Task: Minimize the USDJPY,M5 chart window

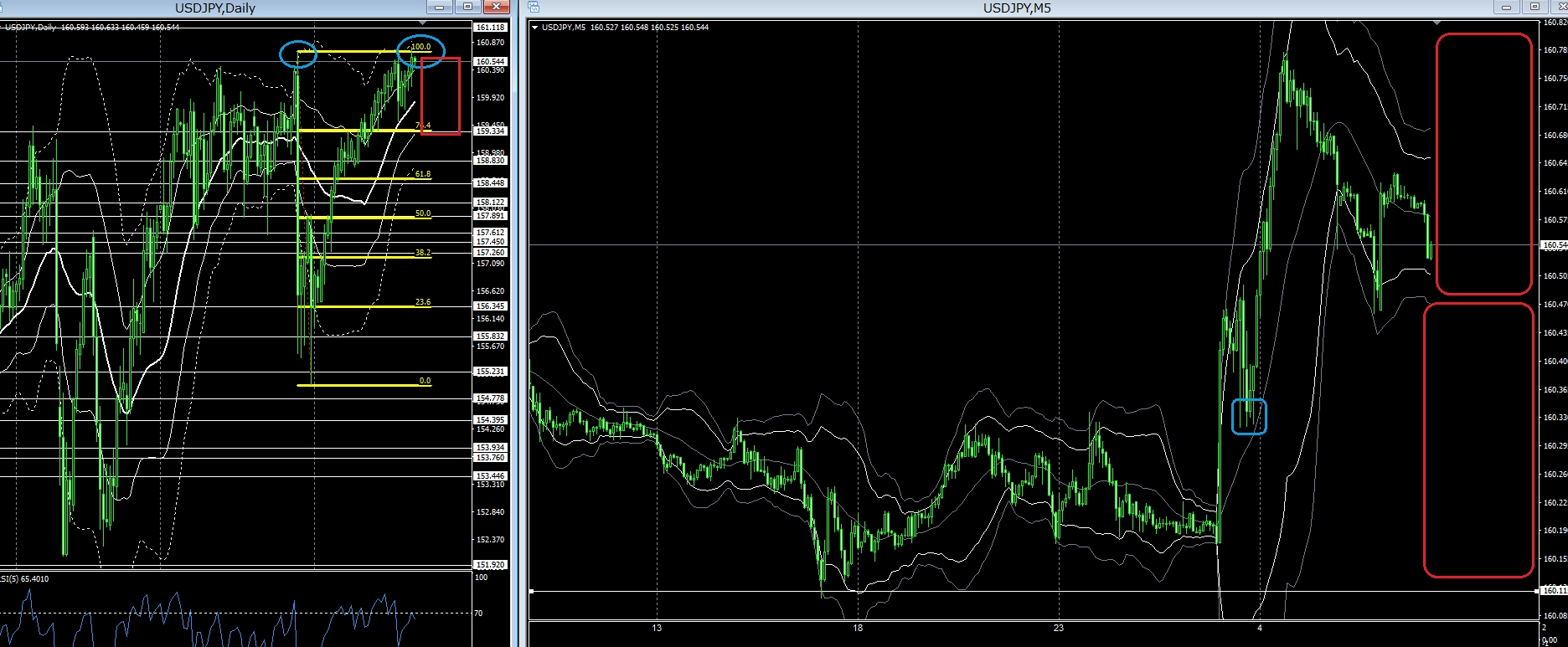Action: click(1507, 7)
